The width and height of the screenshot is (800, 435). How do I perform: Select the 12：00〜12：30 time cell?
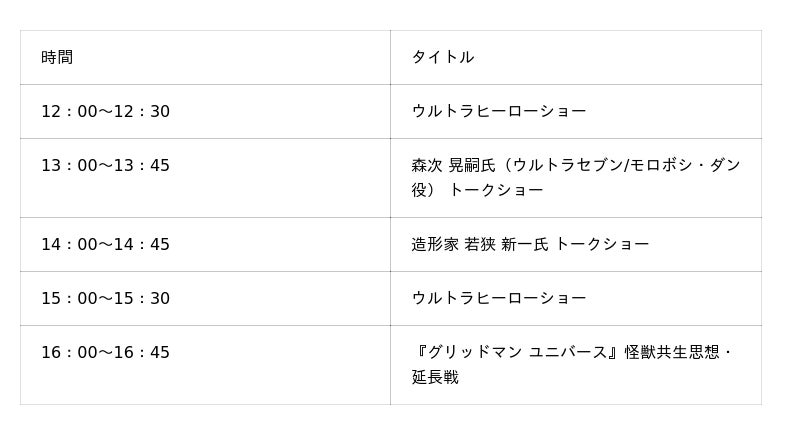pyautogui.click(x=105, y=111)
